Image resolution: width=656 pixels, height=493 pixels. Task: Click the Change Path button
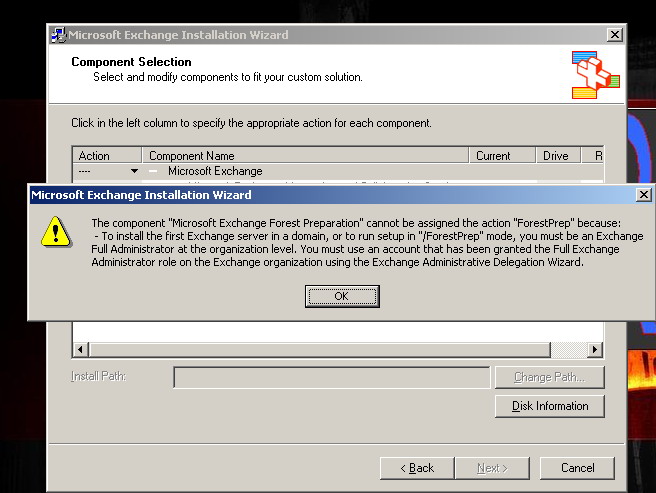[549, 377]
